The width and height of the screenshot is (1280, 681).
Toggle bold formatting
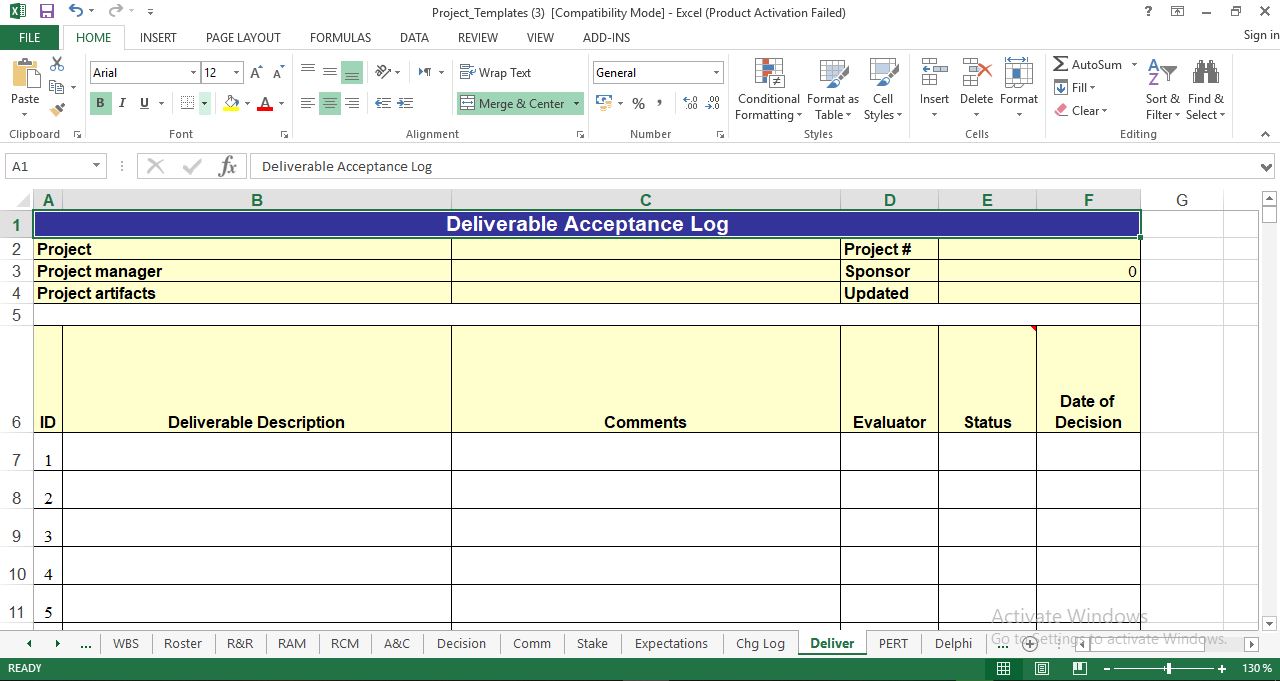pos(99,103)
